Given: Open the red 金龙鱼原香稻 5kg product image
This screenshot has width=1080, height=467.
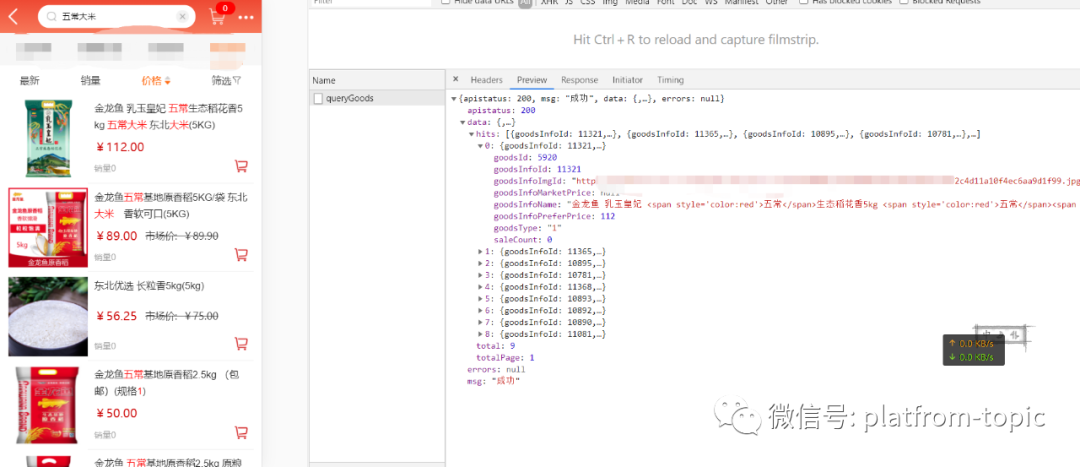Looking at the screenshot, I should coord(48,227).
